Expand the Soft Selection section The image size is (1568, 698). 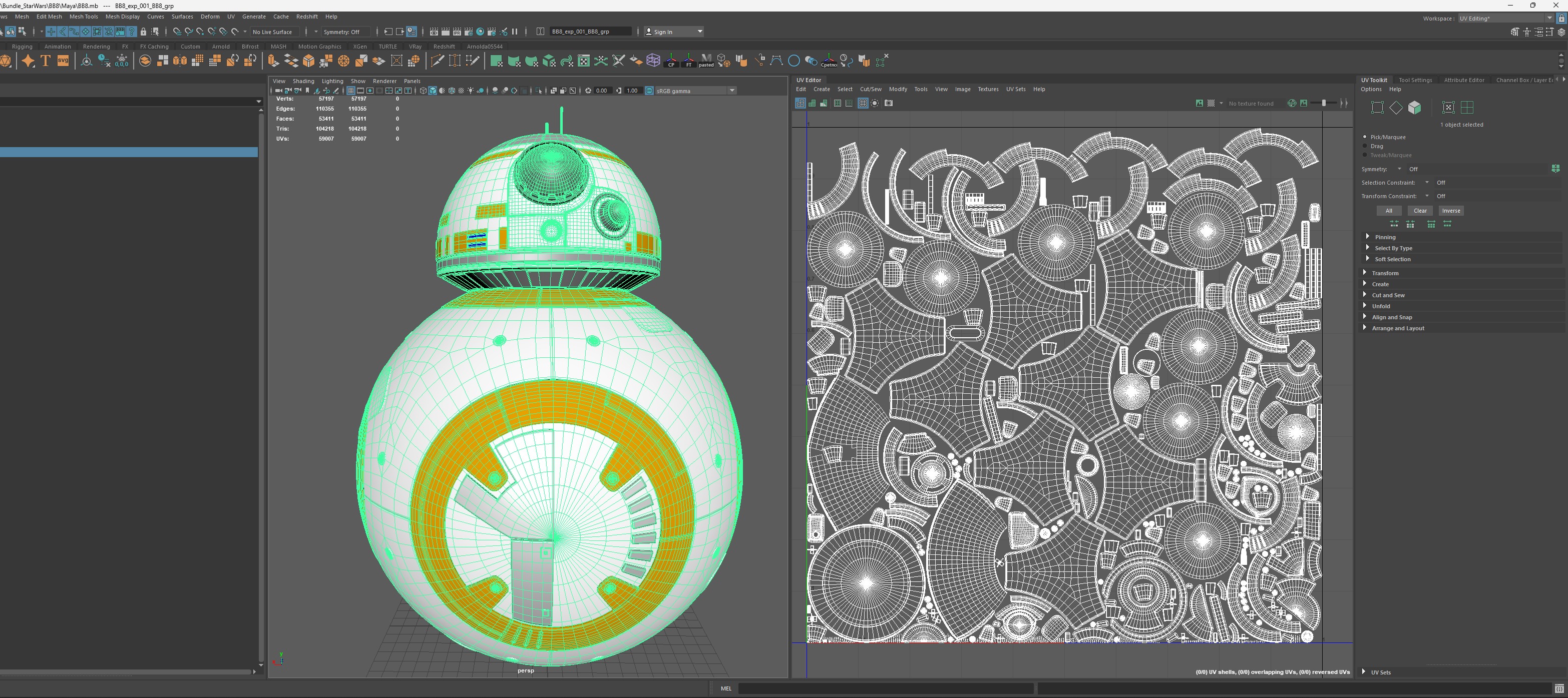pos(1462,259)
